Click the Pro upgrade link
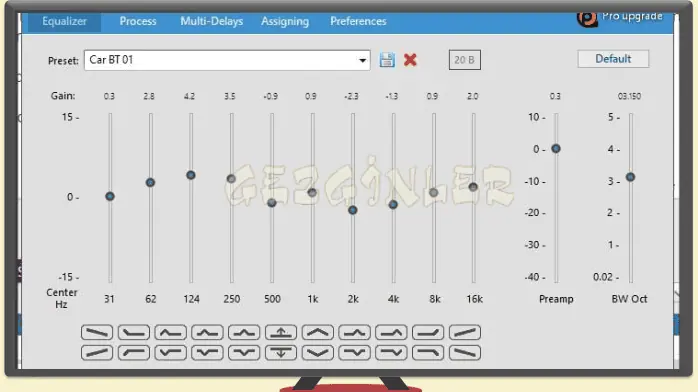This screenshot has width=698, height=392. pyautogui.click(x=632, y=16)
